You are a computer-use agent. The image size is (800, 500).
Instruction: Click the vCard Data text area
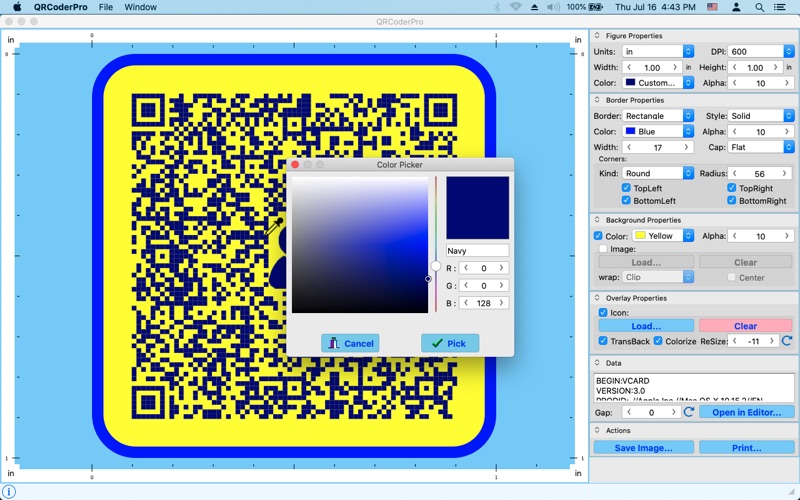click(694, 388)
